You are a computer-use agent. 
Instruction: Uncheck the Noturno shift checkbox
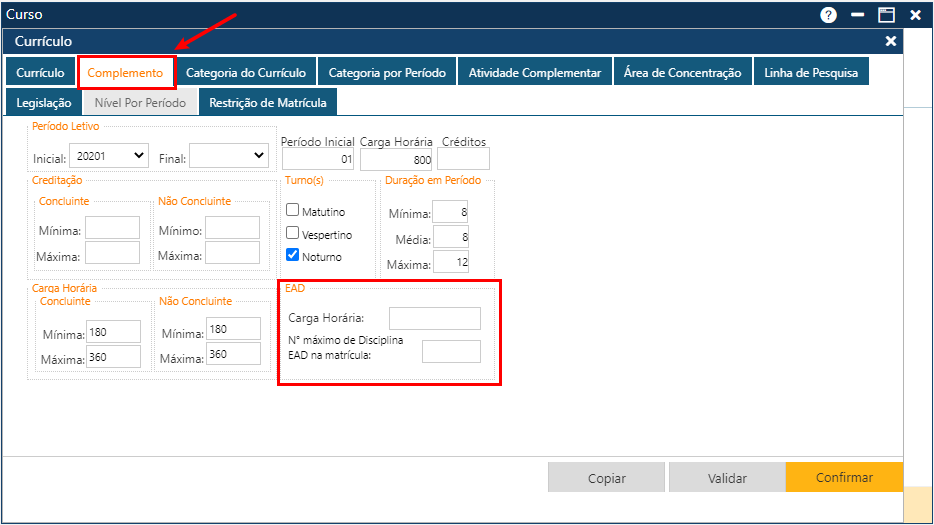pos(293,255)
